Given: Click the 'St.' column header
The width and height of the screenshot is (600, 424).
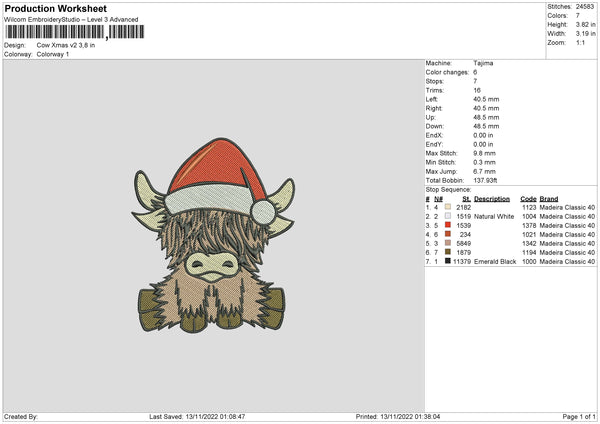Looking at the screenshot, I should (466, 199).
